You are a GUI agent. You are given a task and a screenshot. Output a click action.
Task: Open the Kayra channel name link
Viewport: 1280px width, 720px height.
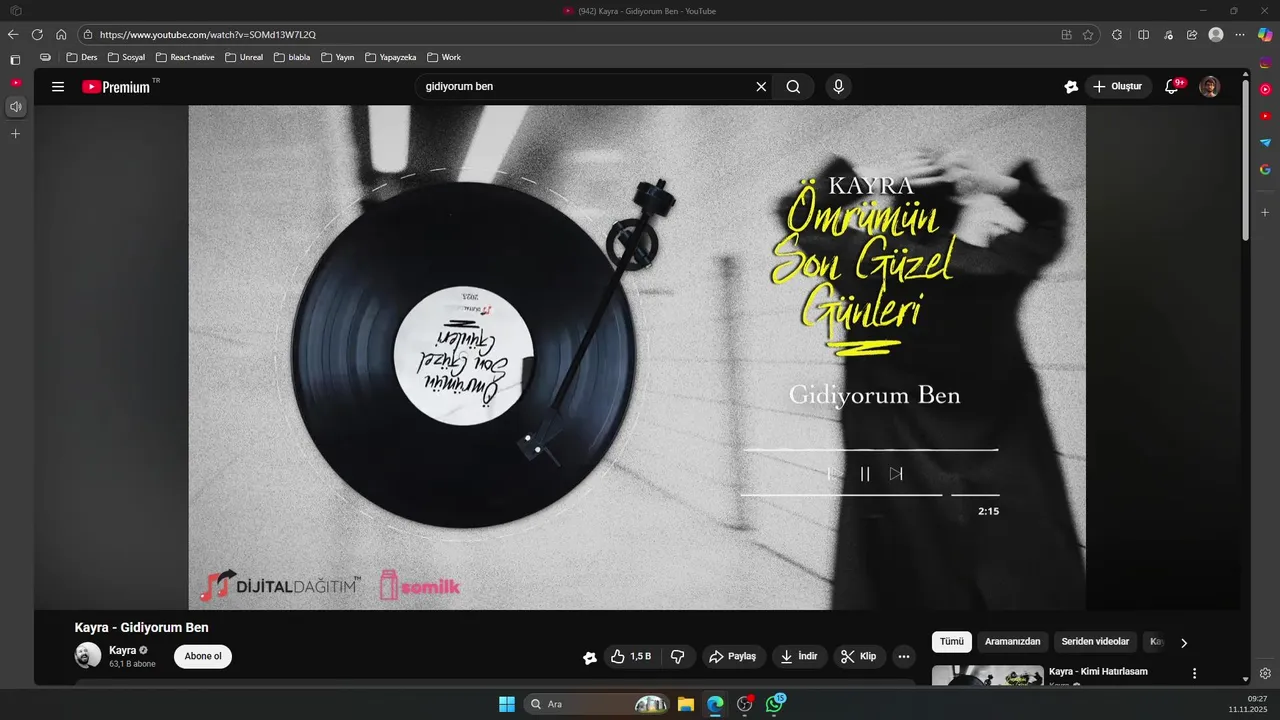pos(122,650)
